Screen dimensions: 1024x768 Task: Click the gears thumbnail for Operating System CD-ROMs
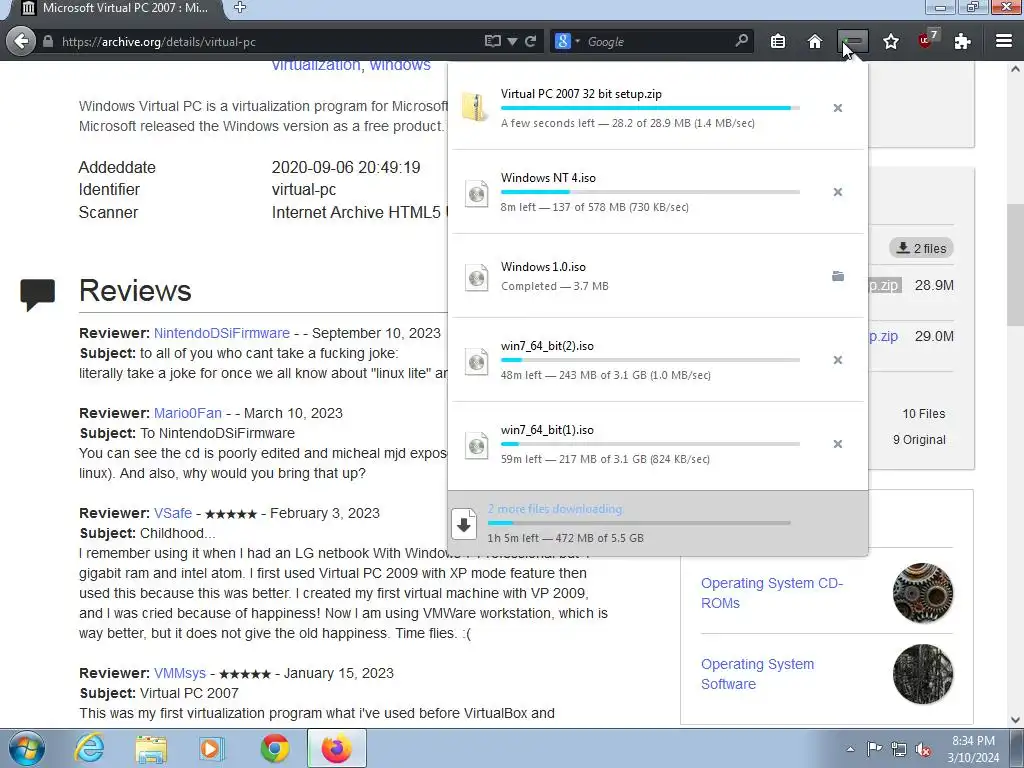pyautogui.click(x=923, y=593)
